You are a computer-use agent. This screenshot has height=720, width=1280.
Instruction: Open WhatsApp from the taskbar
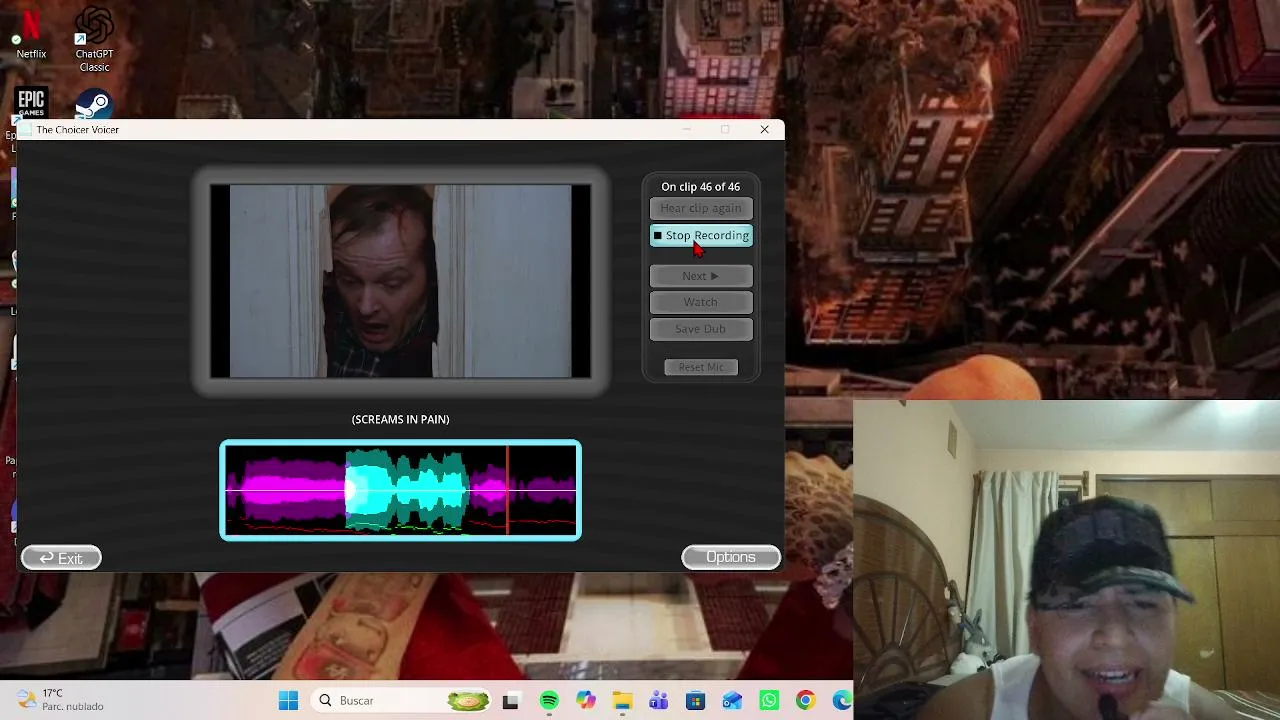click(x=768, y=700)
